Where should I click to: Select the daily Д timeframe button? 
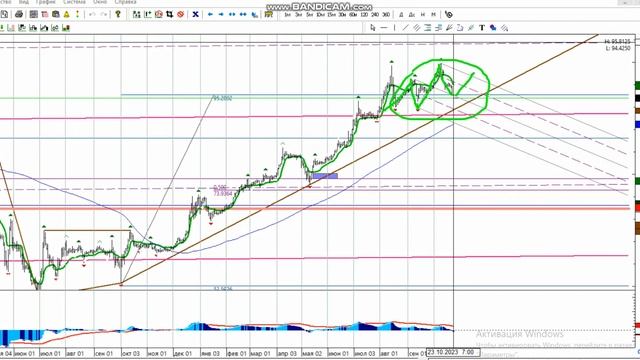[401, 15]
